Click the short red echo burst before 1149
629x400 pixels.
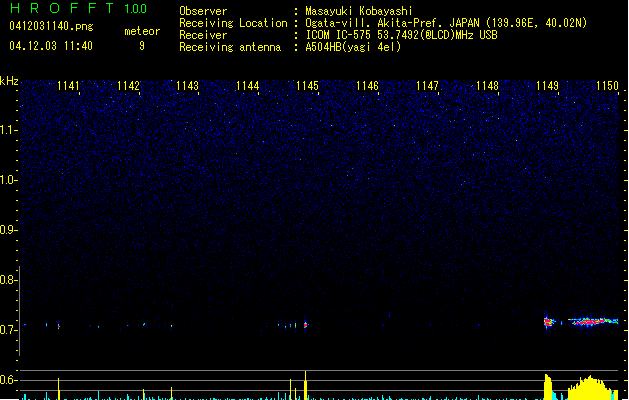tap(549, 322)
